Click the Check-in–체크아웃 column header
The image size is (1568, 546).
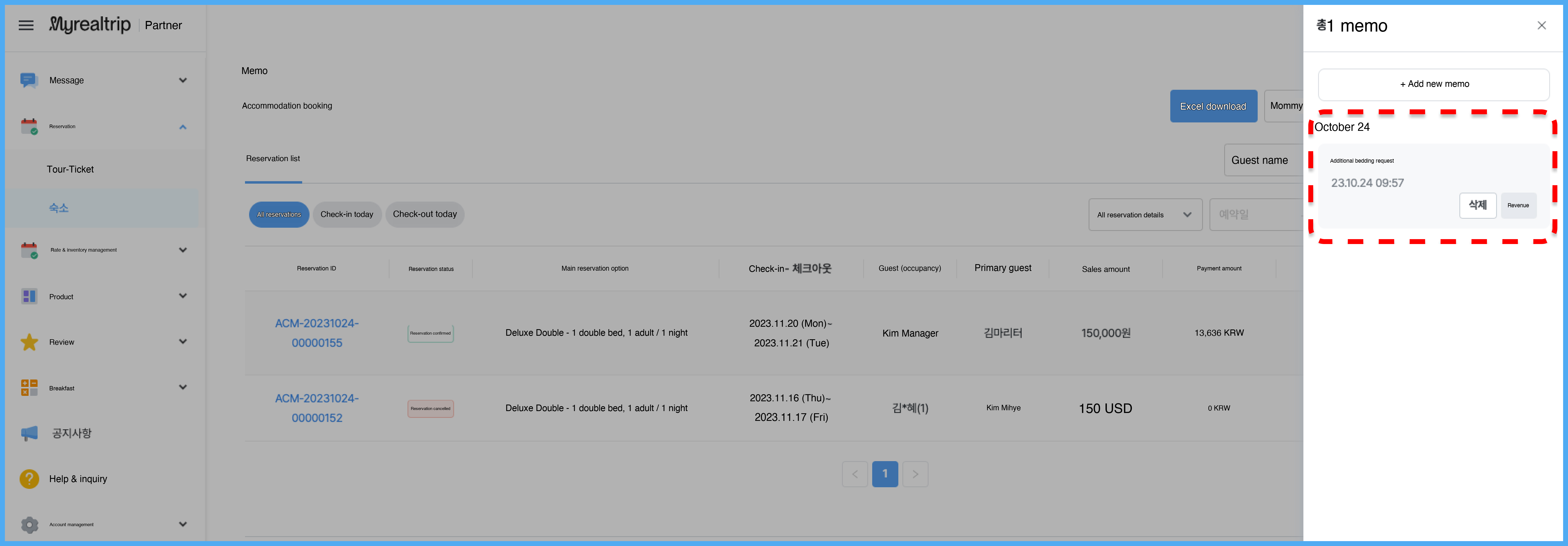(790, 269)
